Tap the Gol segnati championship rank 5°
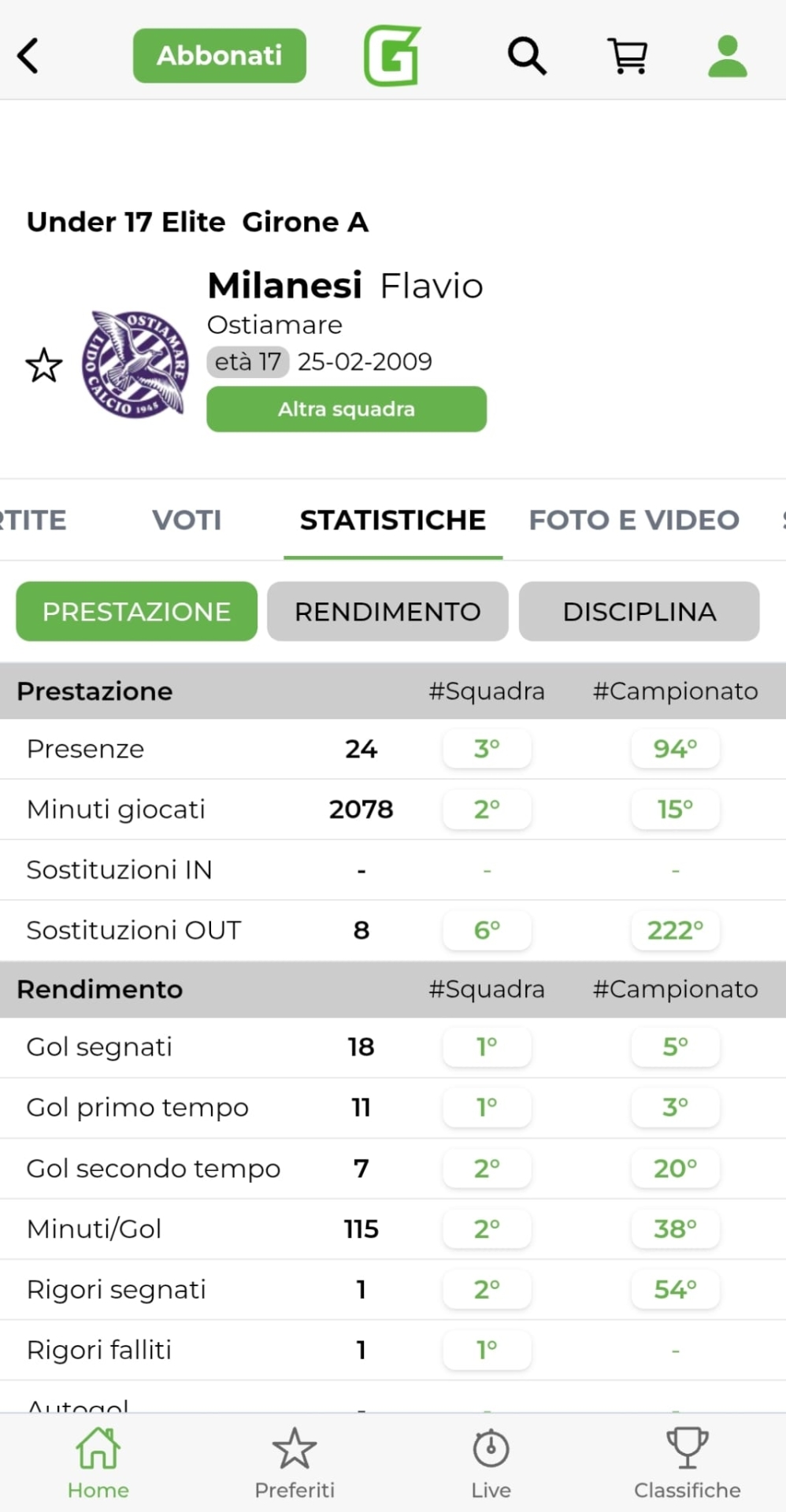 (675, 1047)
